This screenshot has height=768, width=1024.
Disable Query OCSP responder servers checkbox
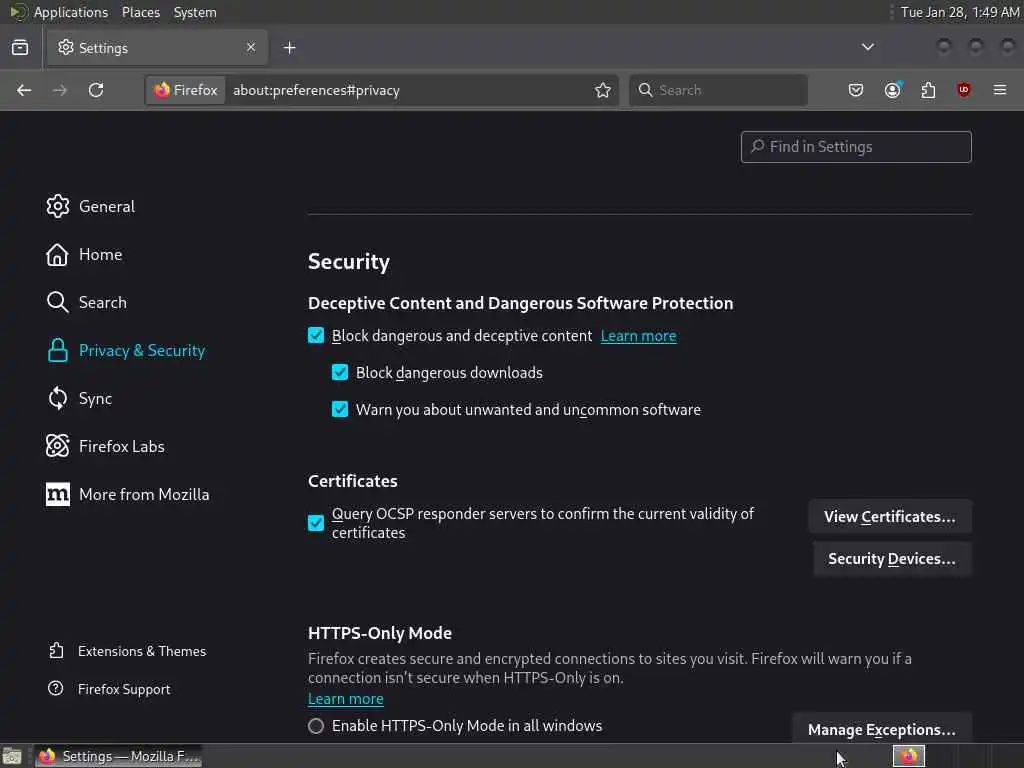tap(316, 523)
